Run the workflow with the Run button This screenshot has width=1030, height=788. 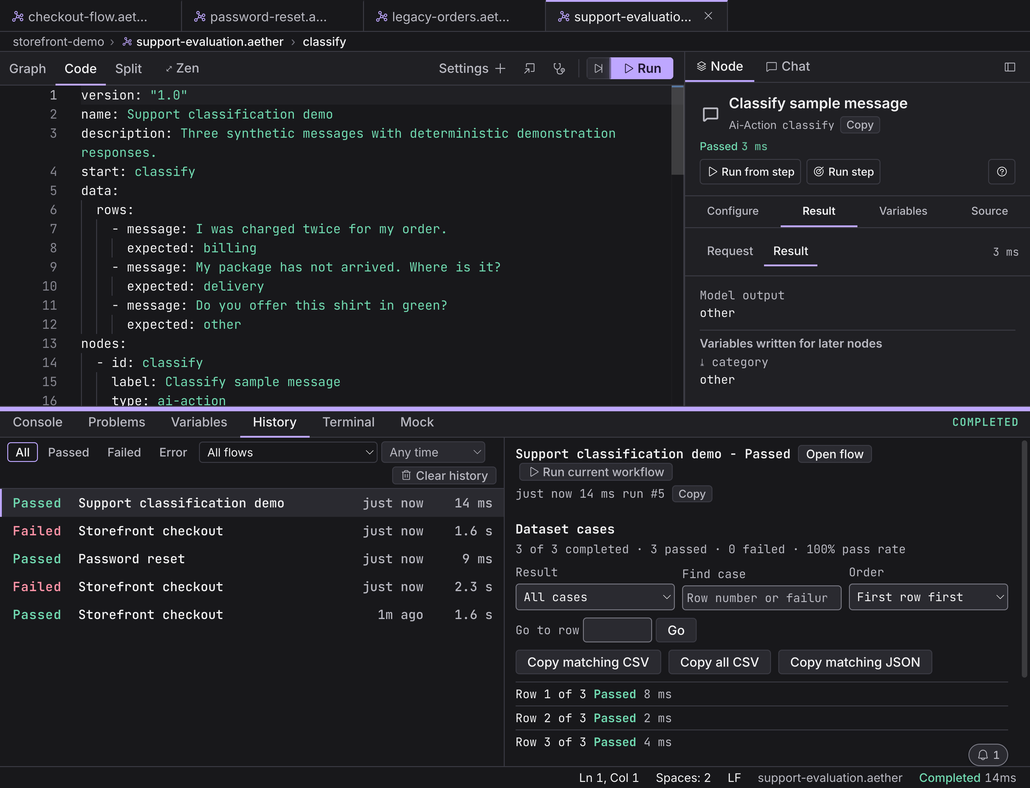[x=642, y=68]
